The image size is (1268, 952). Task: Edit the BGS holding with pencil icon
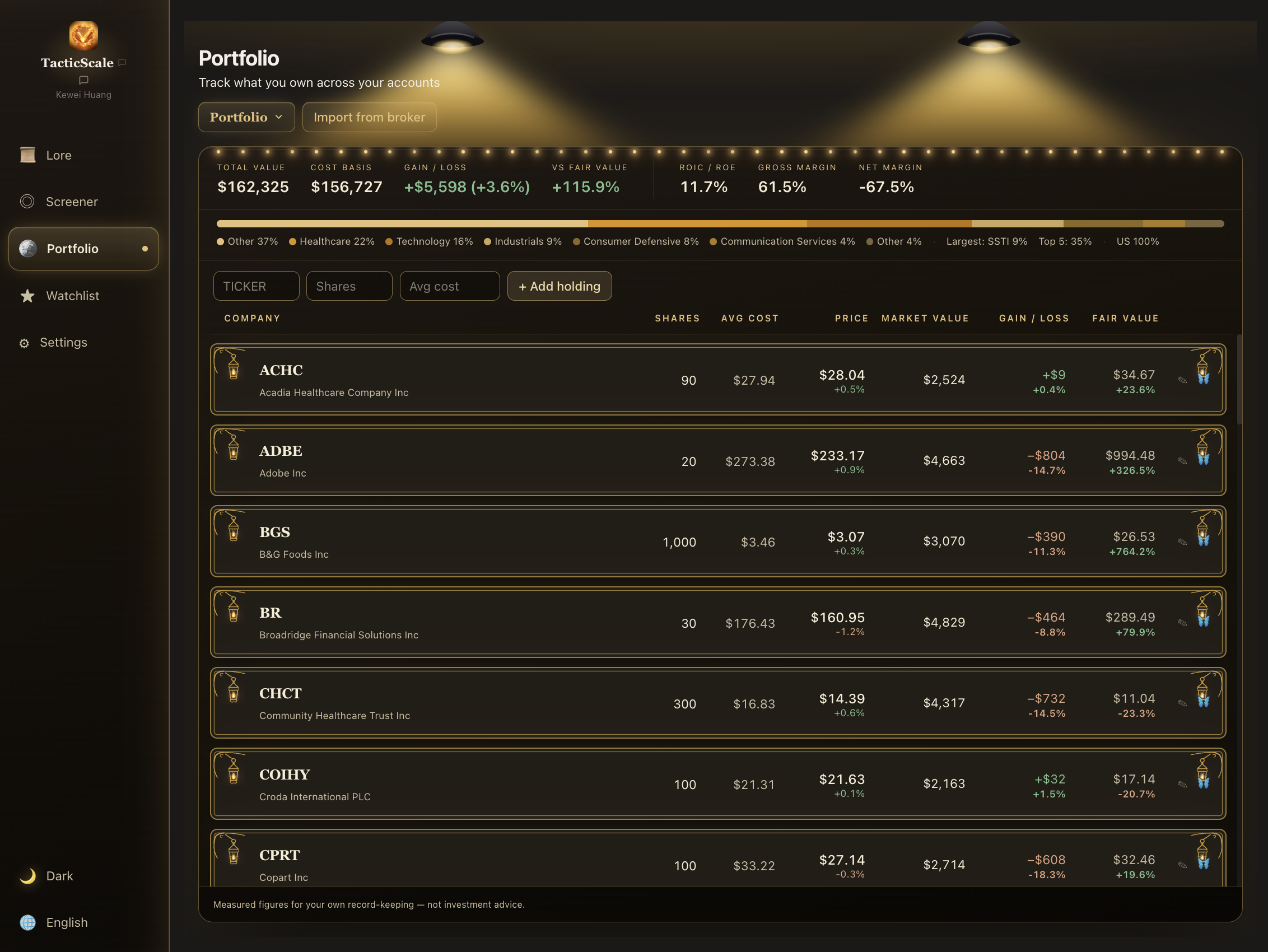[1182, 542]
